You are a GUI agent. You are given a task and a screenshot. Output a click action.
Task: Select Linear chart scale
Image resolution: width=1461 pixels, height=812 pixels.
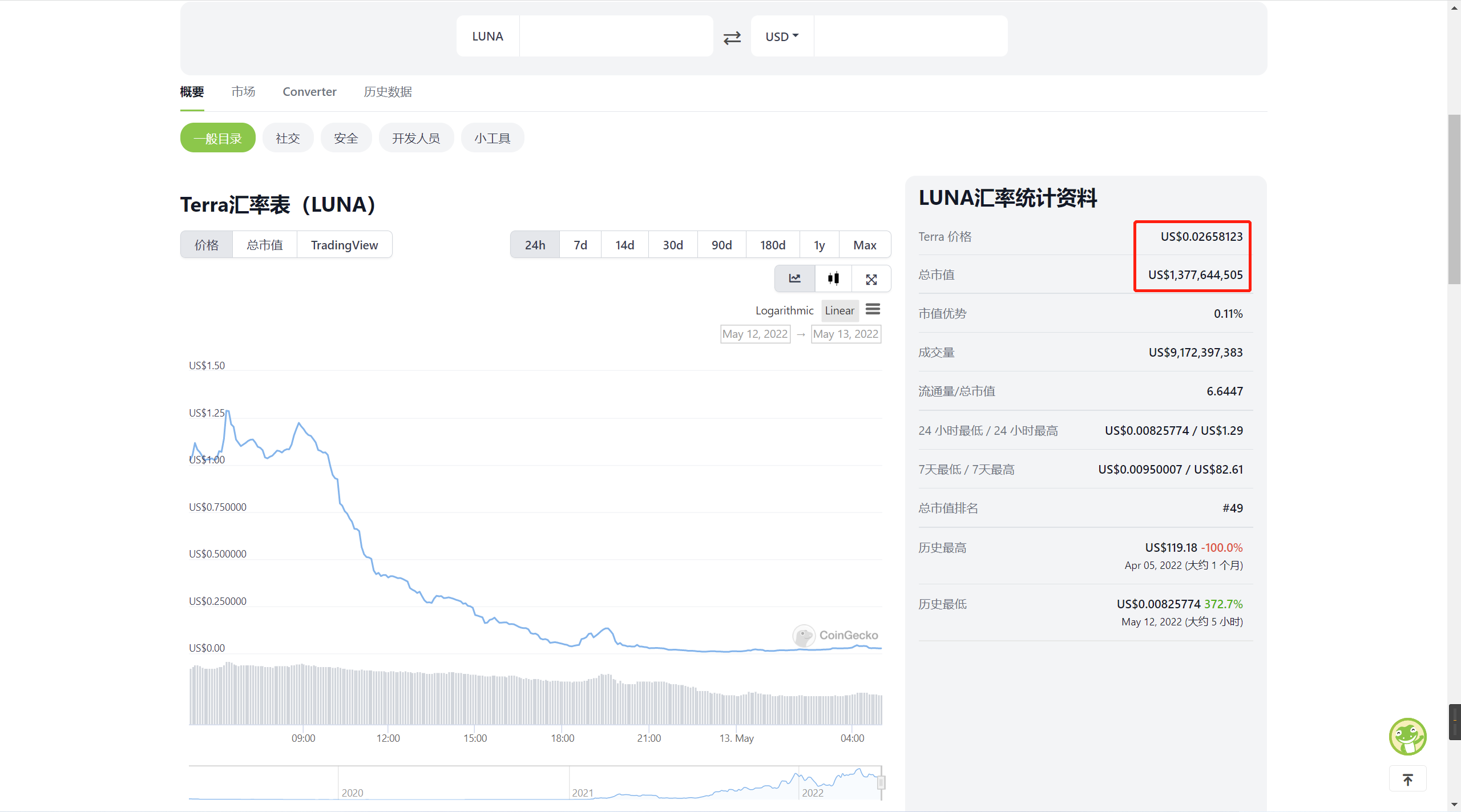pyautogui.click(x=840, y=310)
